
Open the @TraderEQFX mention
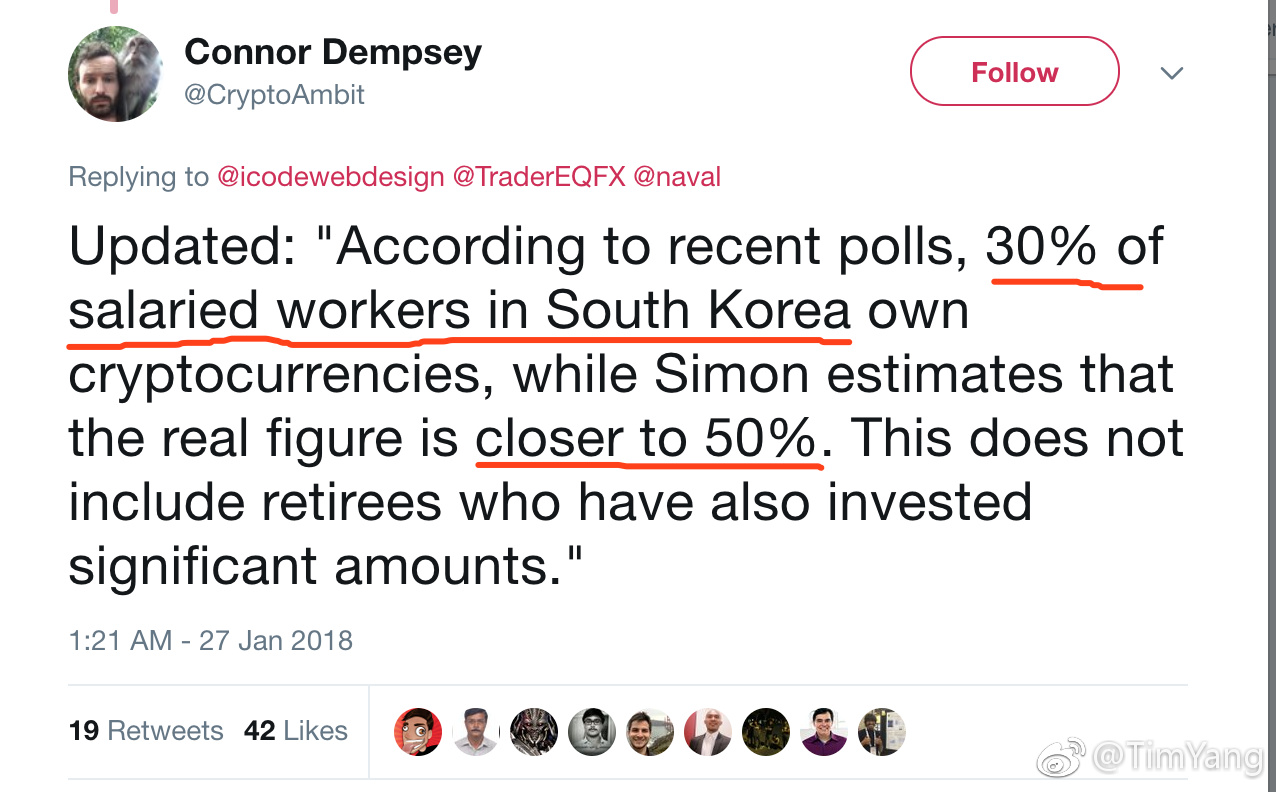click(539, 178)
